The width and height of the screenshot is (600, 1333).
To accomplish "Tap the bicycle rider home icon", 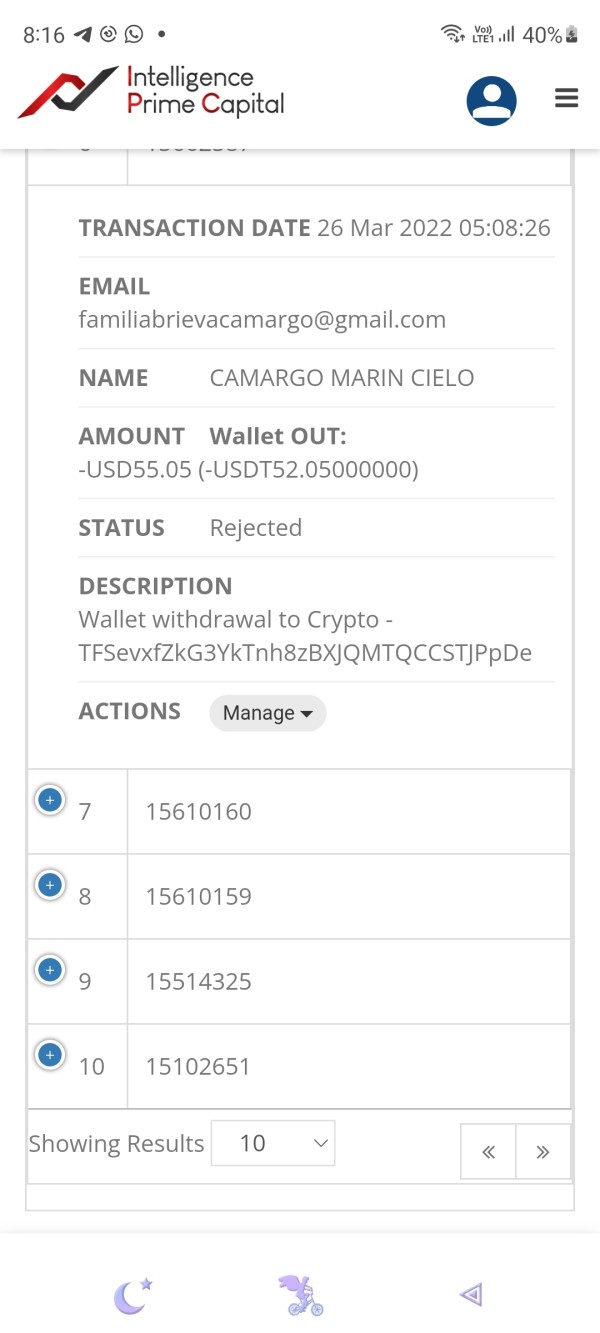I will (x=301, y=1295).
